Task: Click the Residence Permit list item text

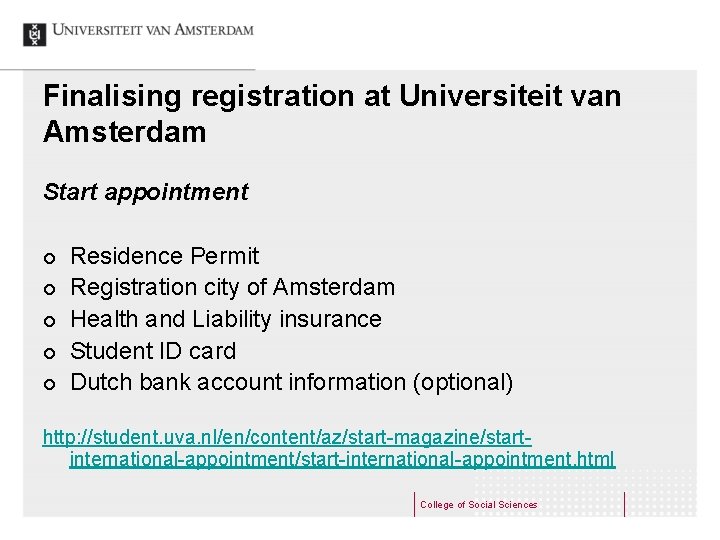Action: pos(165,256)
